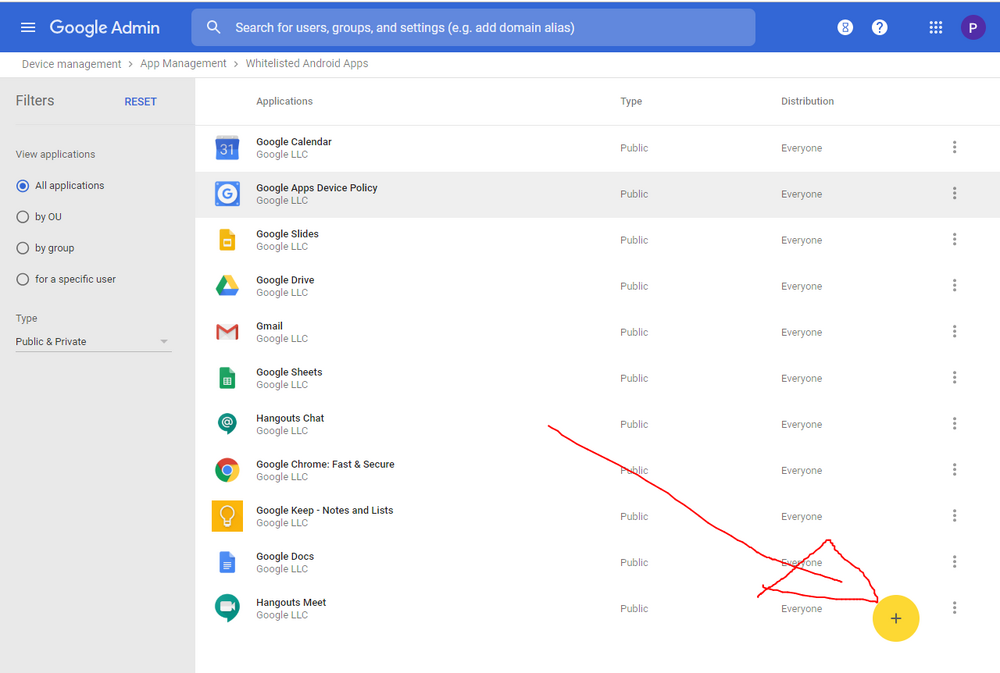Focus the search users and settings field

click(473, 27)
